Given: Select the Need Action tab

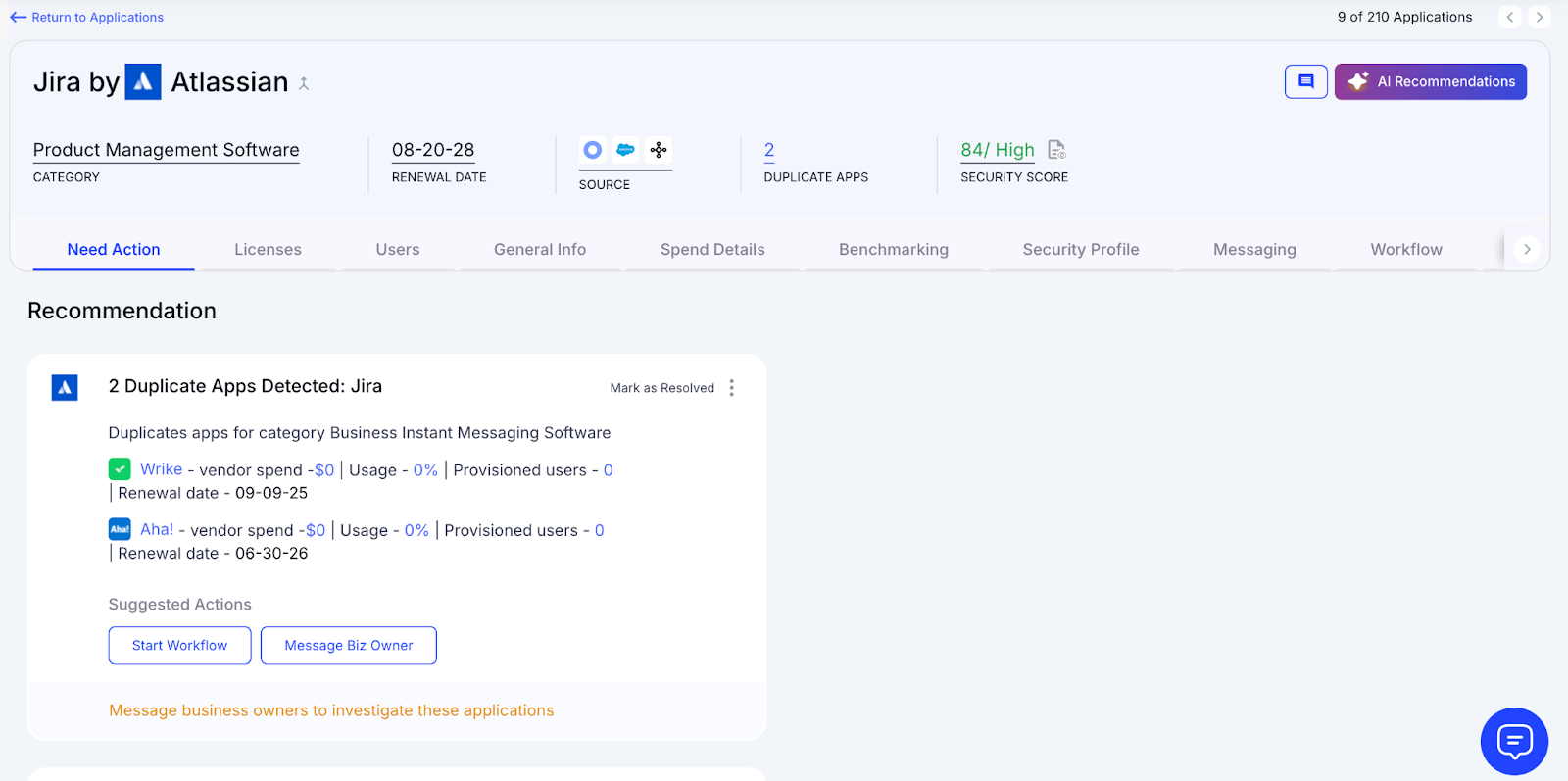Looking at the screenshot, I should click(x=114, y=249).
